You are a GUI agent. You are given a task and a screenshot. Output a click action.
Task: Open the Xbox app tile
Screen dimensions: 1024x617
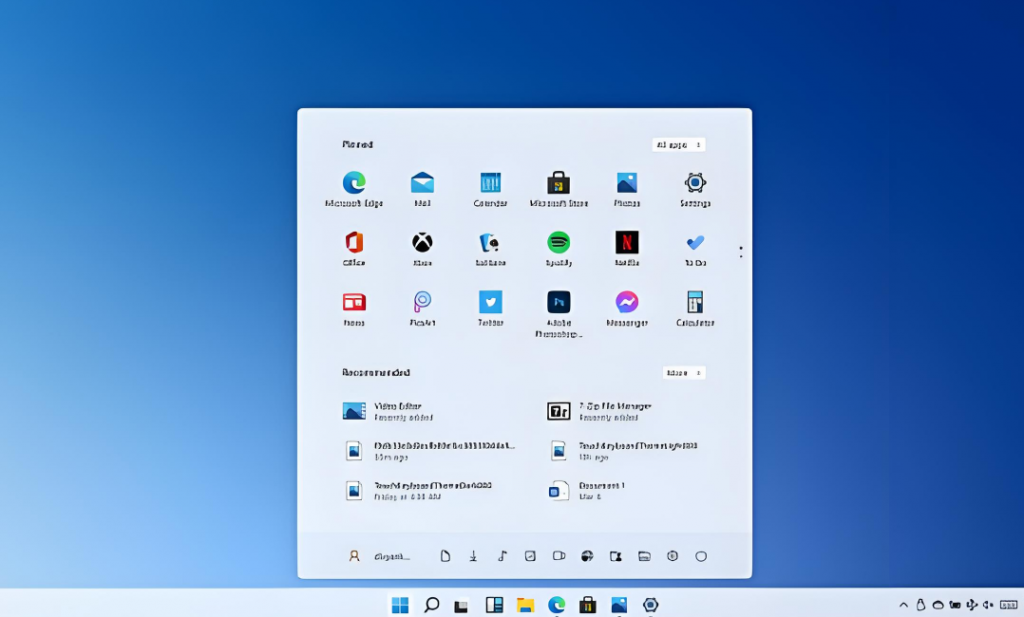tap(422, 243)
